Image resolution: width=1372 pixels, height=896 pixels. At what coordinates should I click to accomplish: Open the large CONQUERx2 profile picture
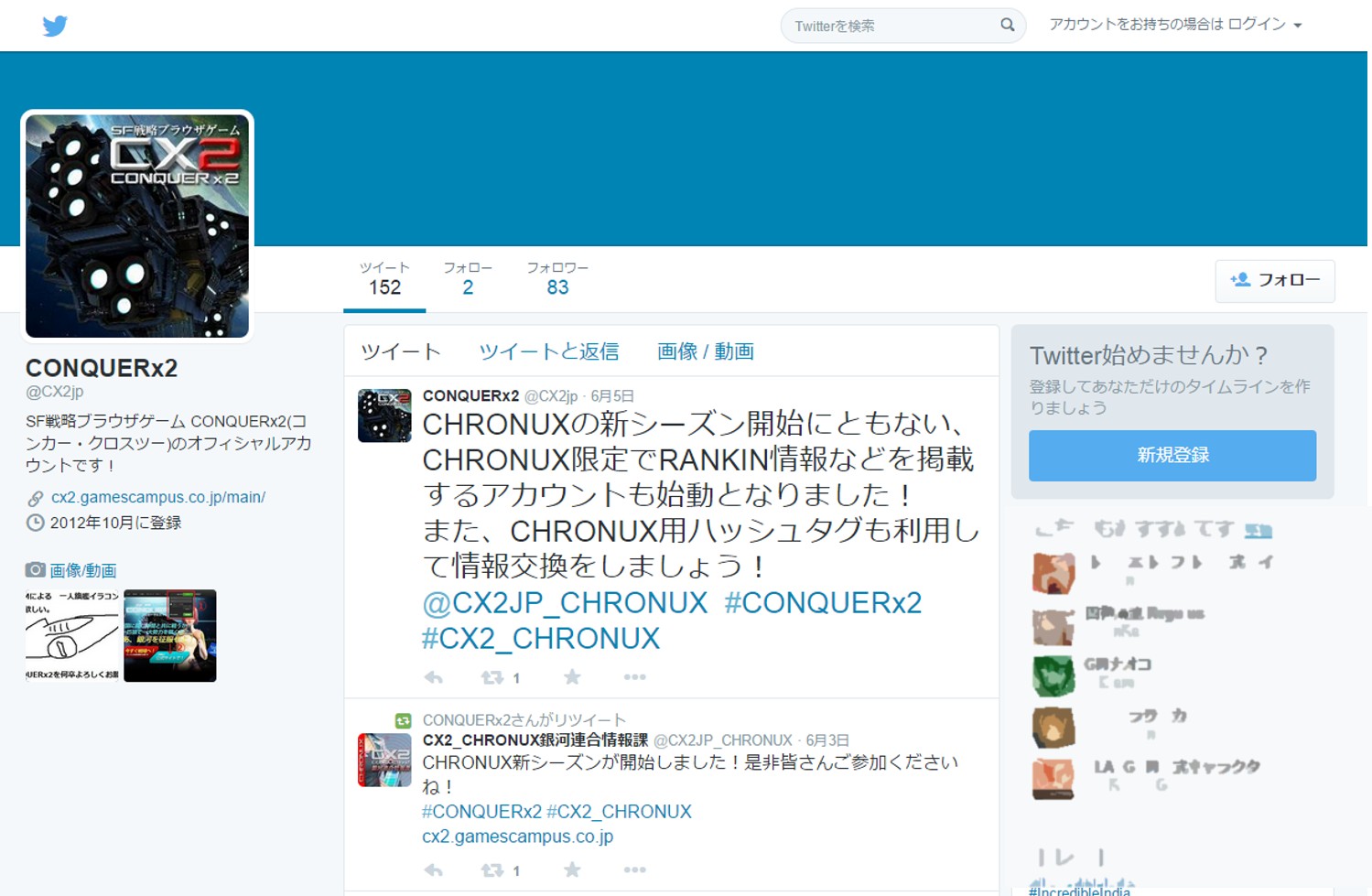[x=137, y=225]
